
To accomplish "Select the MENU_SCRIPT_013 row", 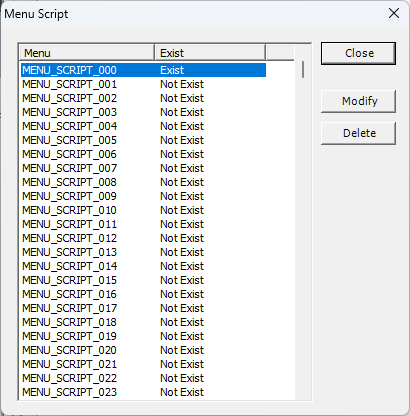I will pos(143,252).
